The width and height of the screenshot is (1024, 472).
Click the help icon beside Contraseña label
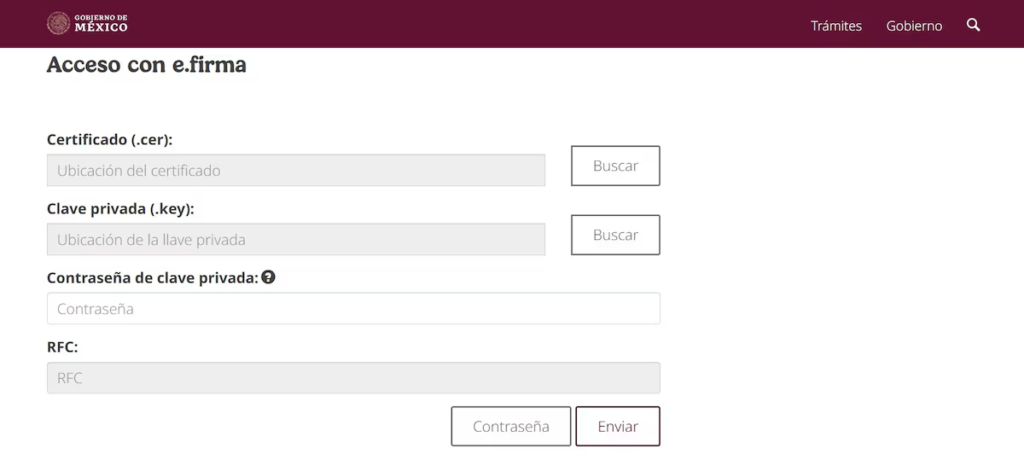click(268, 277)
